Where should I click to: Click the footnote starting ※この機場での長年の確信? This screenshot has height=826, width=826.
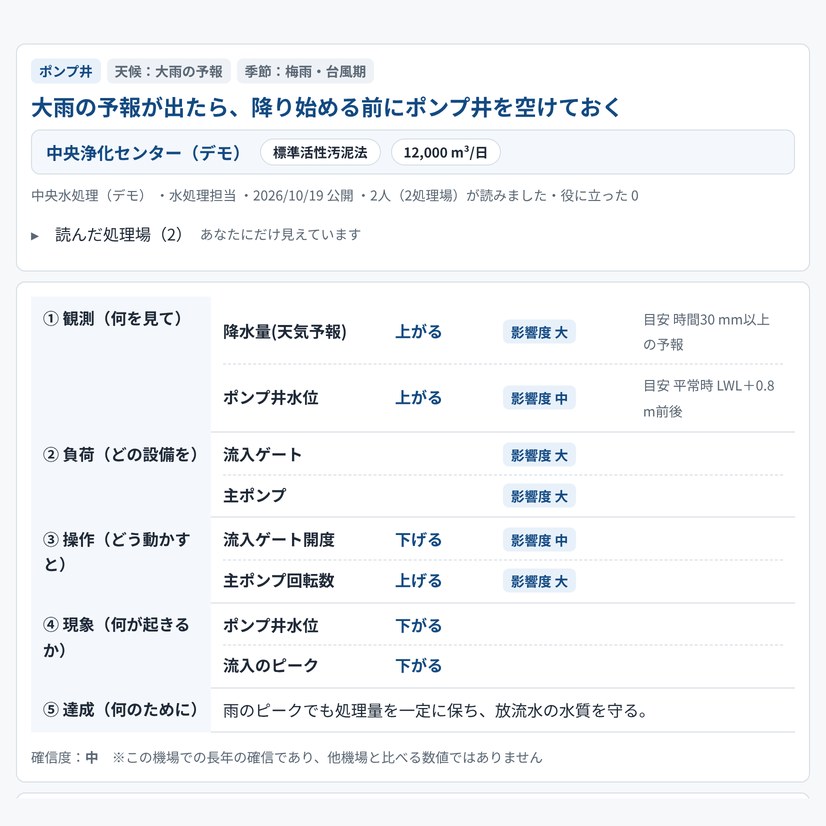(x=327, y=758)
